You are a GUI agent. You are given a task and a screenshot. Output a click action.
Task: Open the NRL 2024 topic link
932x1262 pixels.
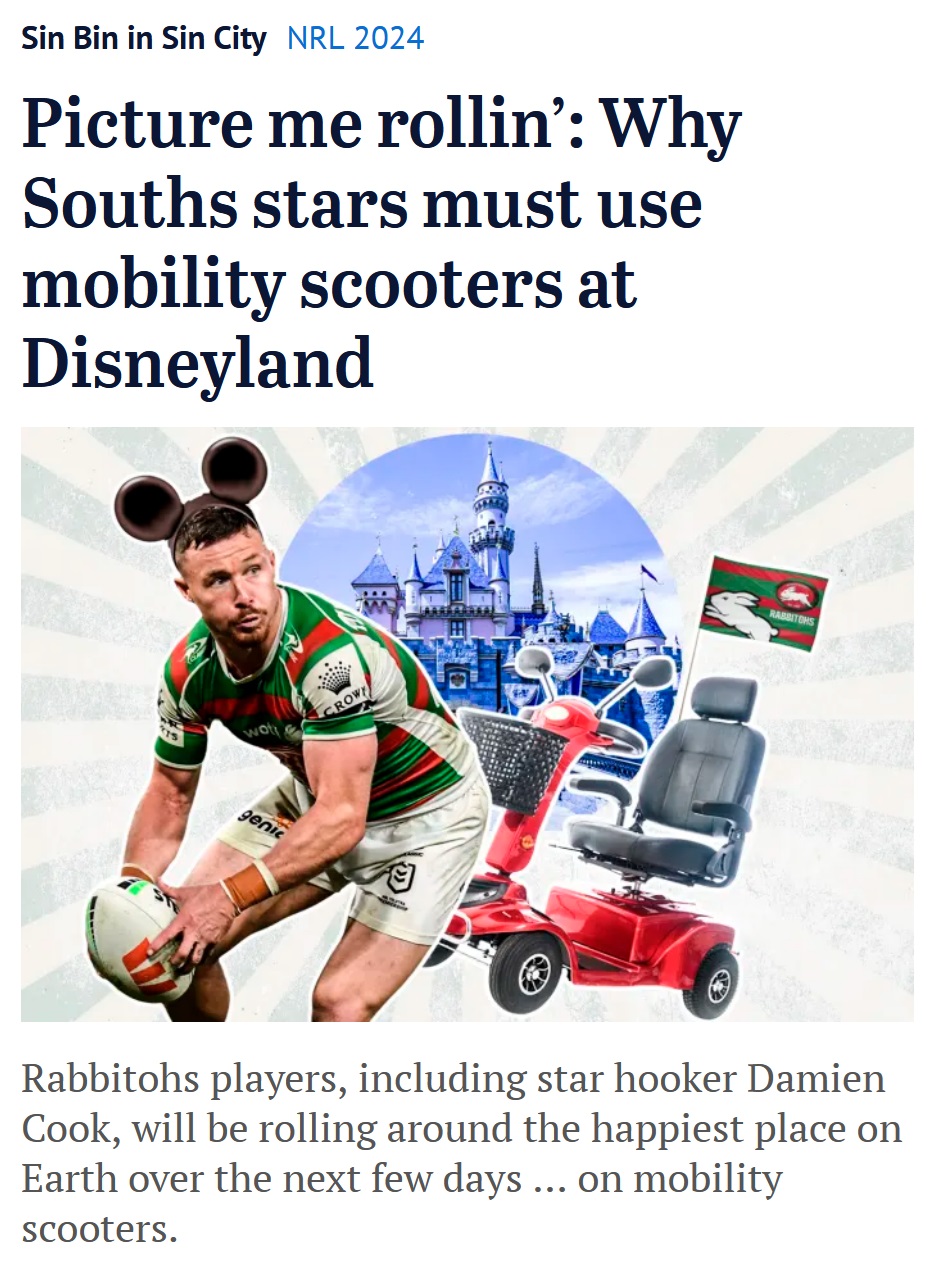coord(355,39)
